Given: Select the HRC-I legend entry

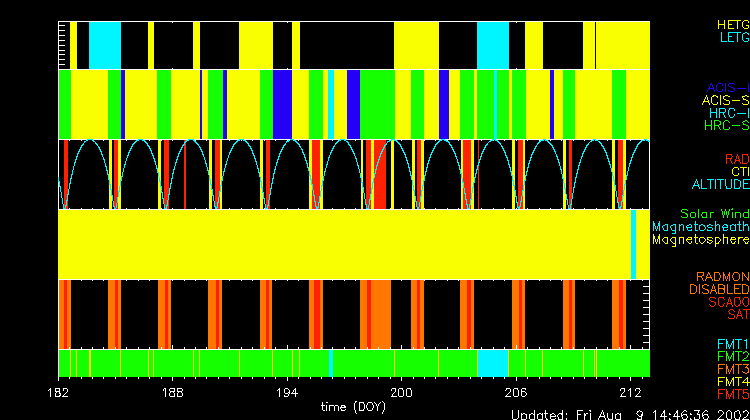Looking at the screenshot, I should tap(728, 114).
